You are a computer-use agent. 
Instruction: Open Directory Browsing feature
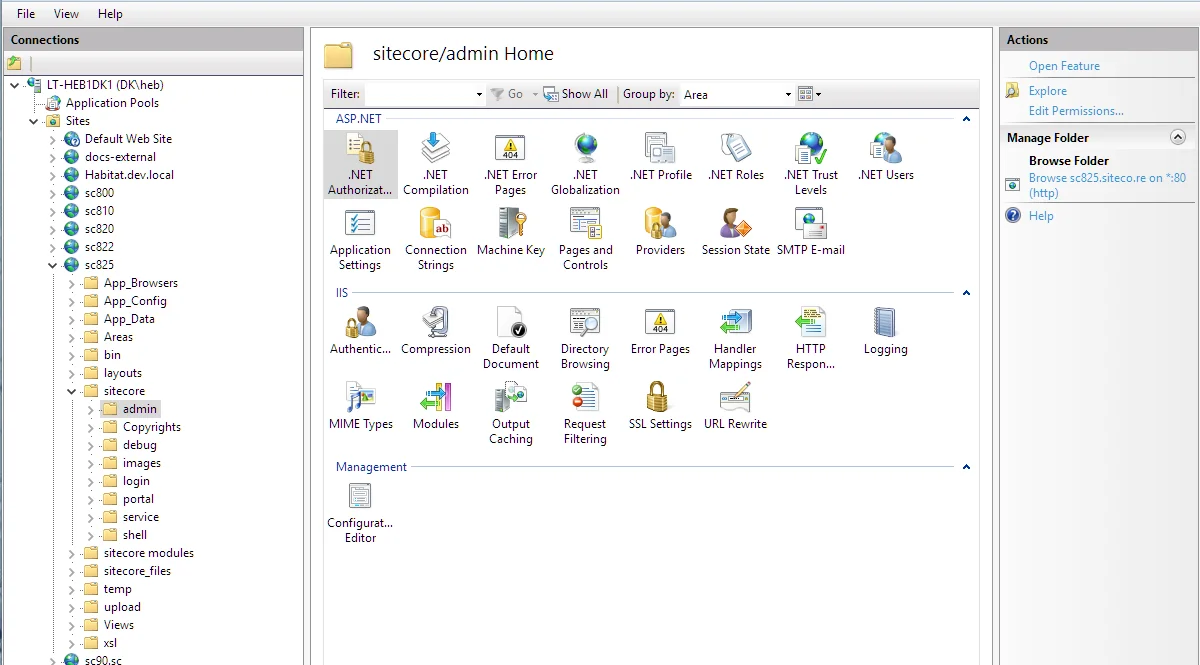coord(586,338)
